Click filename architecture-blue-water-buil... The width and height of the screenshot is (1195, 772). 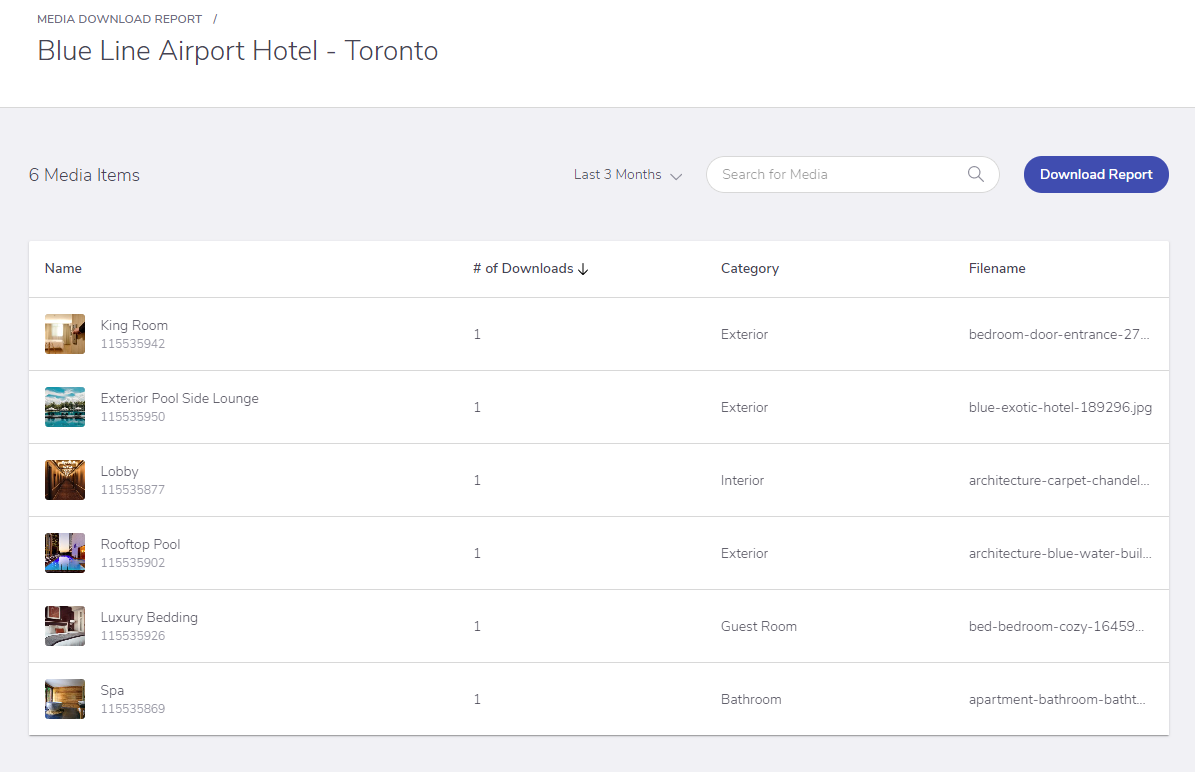click(1060, 553)
